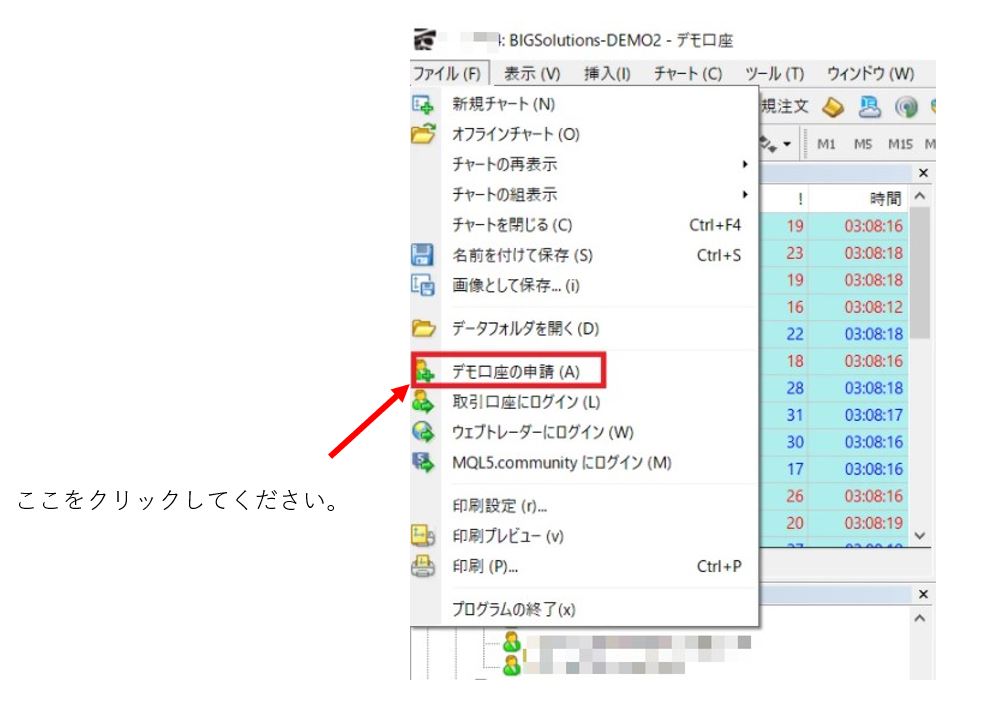This screenshot has height=721, width=985.
Task: Click the Market Watch scrollbar down arrow
Action: [x=922, y=536]
